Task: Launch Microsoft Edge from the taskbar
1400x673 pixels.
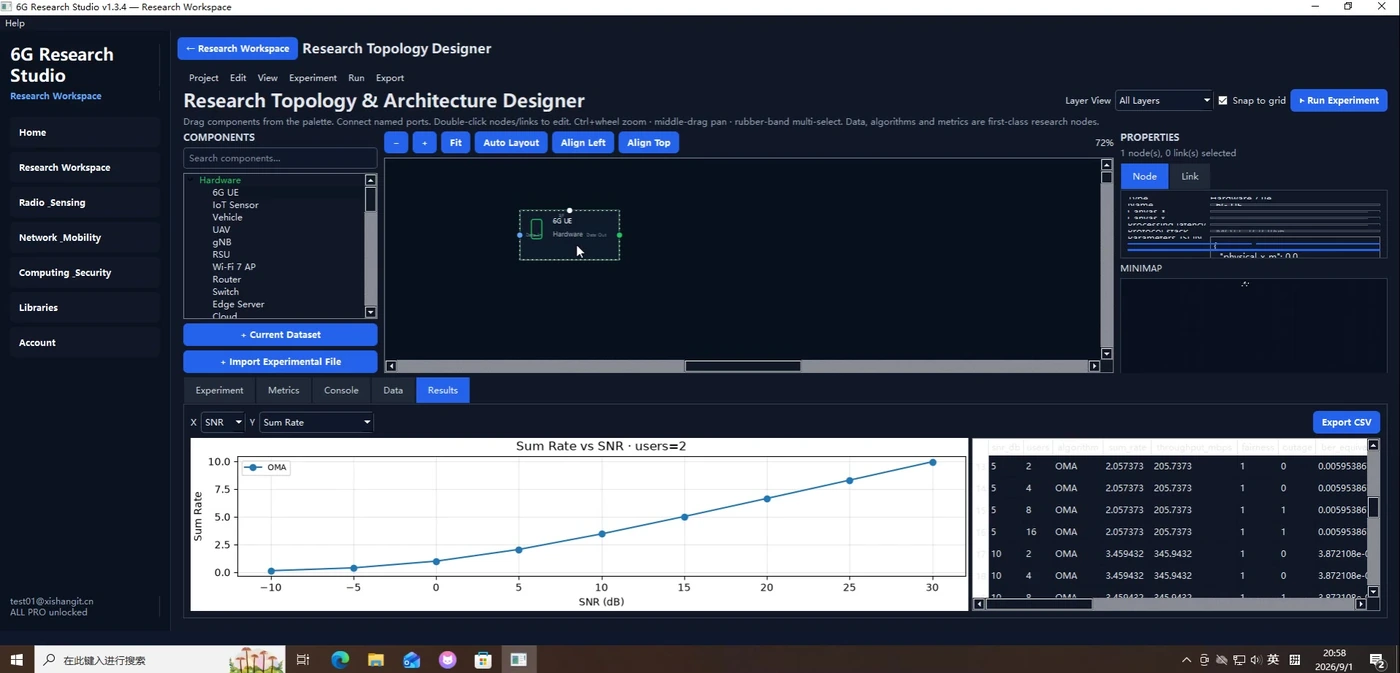Action: 340,660
